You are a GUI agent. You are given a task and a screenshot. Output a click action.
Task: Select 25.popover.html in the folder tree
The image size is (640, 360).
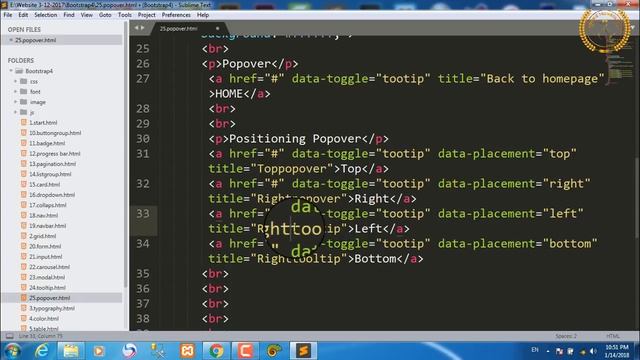click(49, 298)
